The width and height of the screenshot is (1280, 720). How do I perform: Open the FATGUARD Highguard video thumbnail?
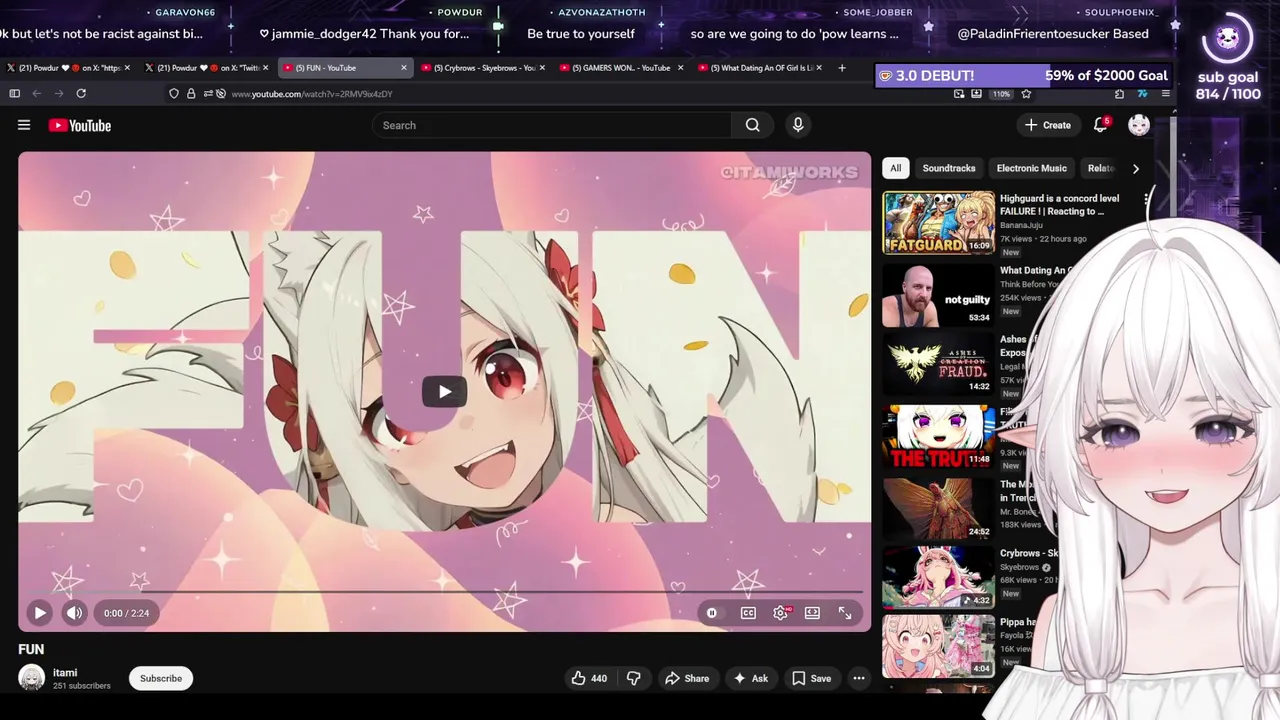tap(938, 222)
